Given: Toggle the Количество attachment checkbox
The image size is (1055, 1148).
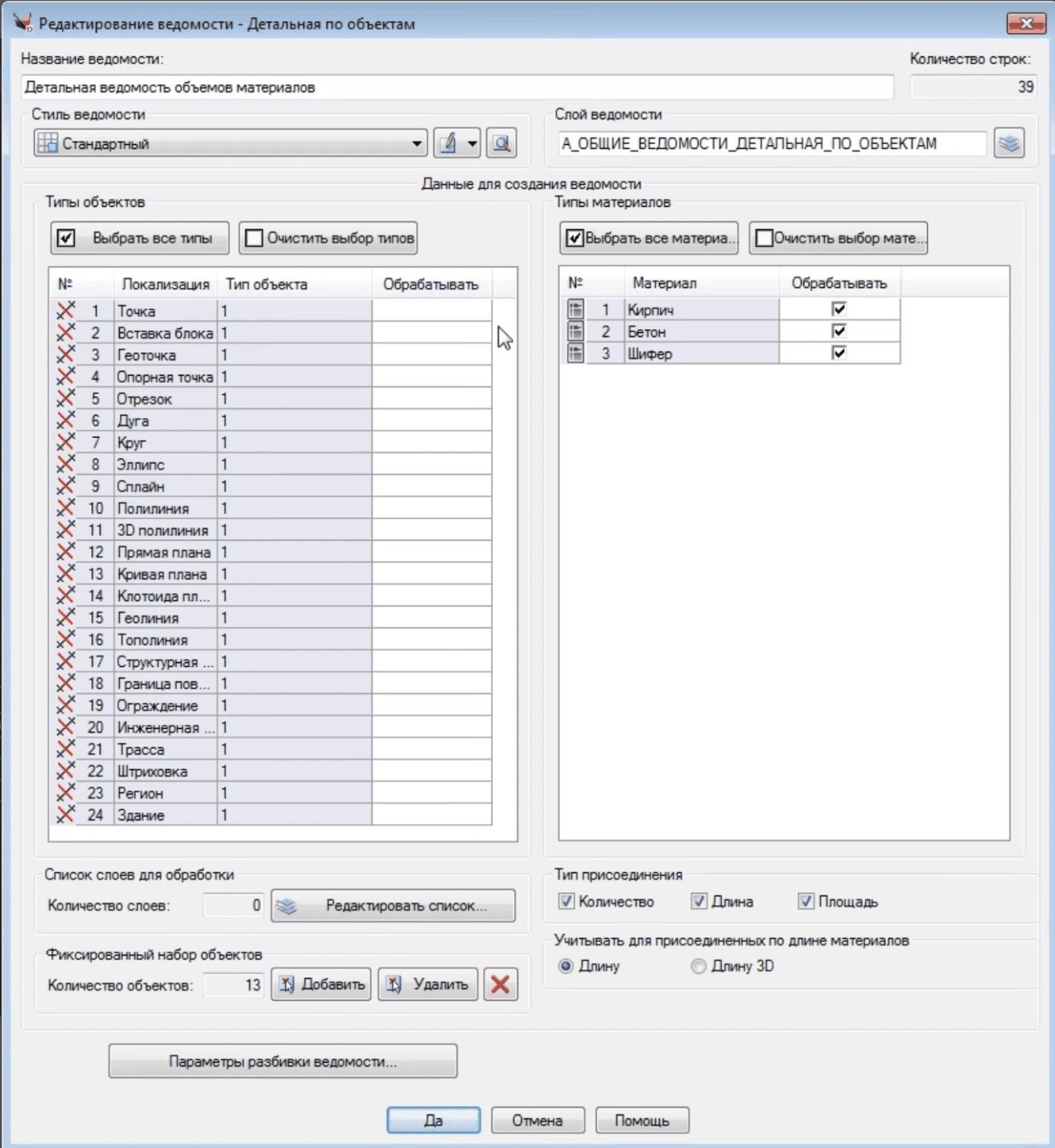Looking at the screenshot, I should pos(567,902).
